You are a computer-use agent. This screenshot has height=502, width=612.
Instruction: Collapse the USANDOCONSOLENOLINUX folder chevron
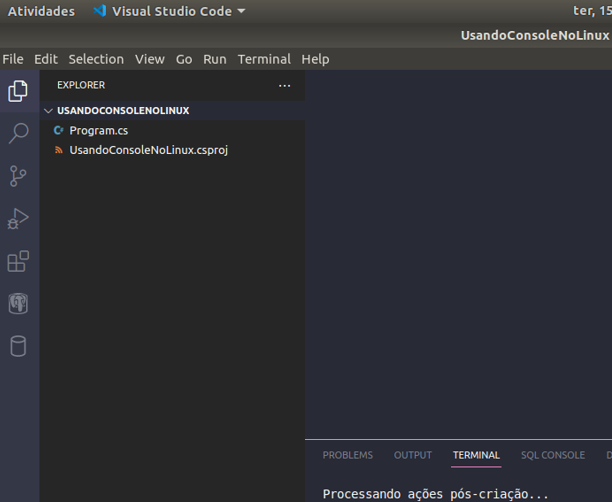(x=48, y=111)
